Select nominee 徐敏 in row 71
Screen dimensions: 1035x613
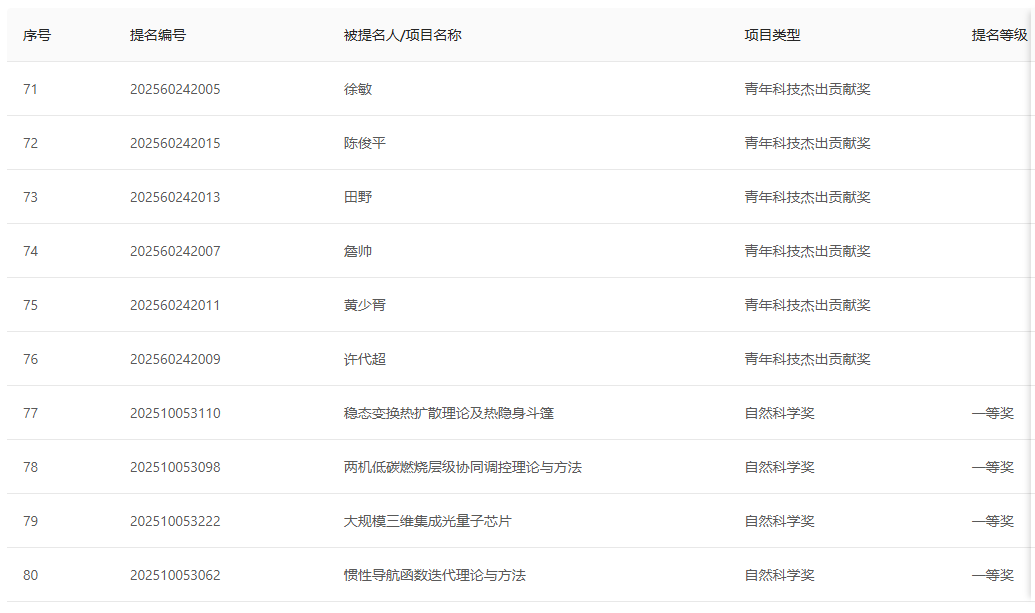pyautogui.click(x=356, y=88)
